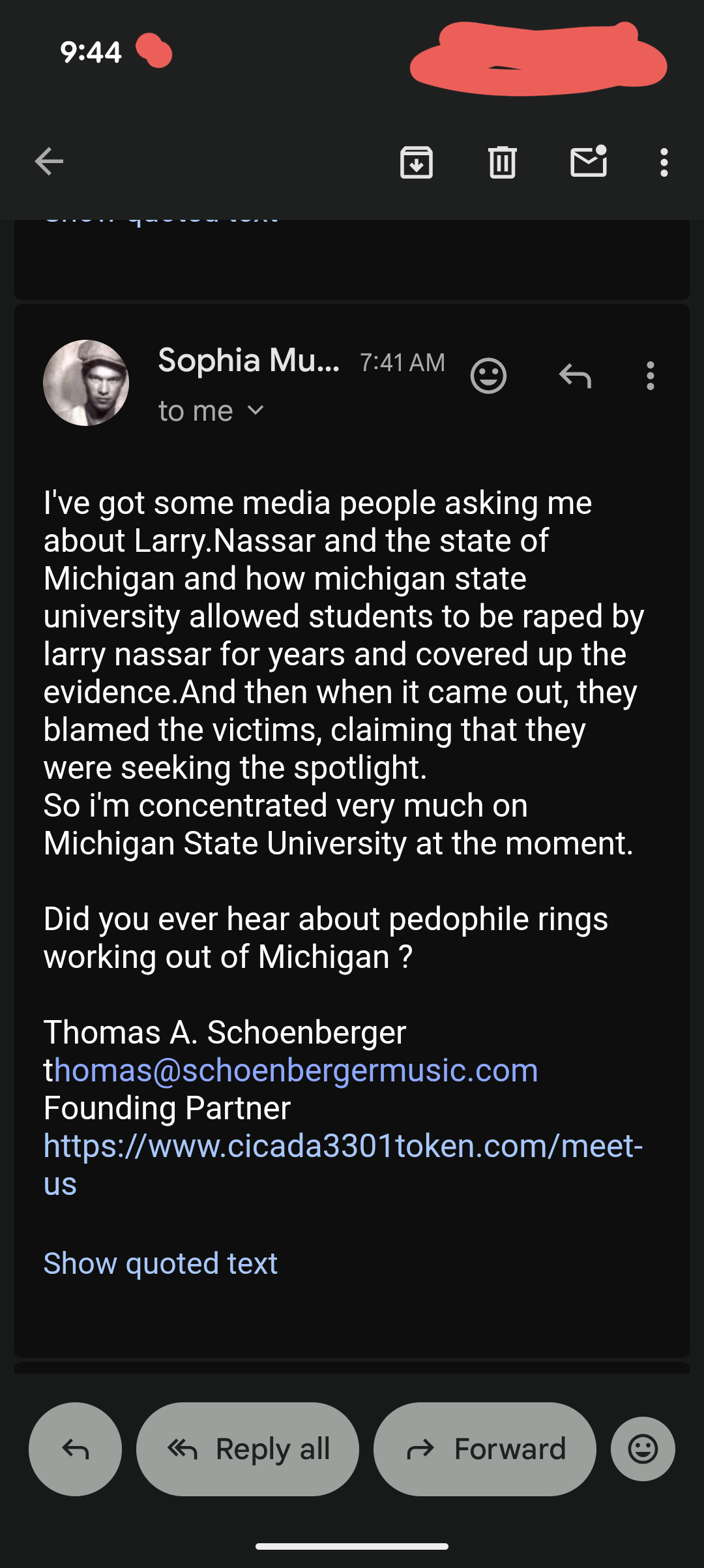The width and height of the screenshot is (704, 1568).
Task: Tap the back arrow in top bar
Action: tap(49, 162)
